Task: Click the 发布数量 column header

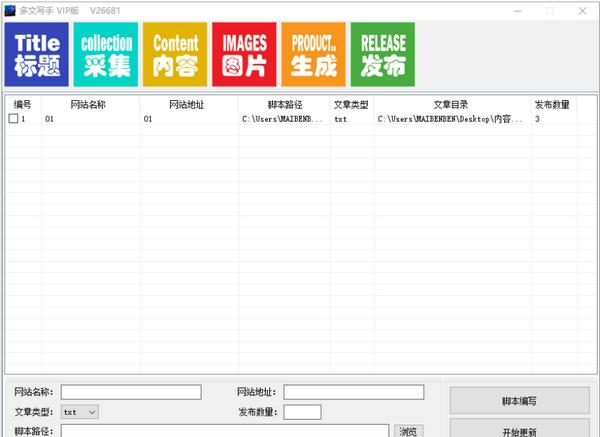Action: [x=552, y=104]
